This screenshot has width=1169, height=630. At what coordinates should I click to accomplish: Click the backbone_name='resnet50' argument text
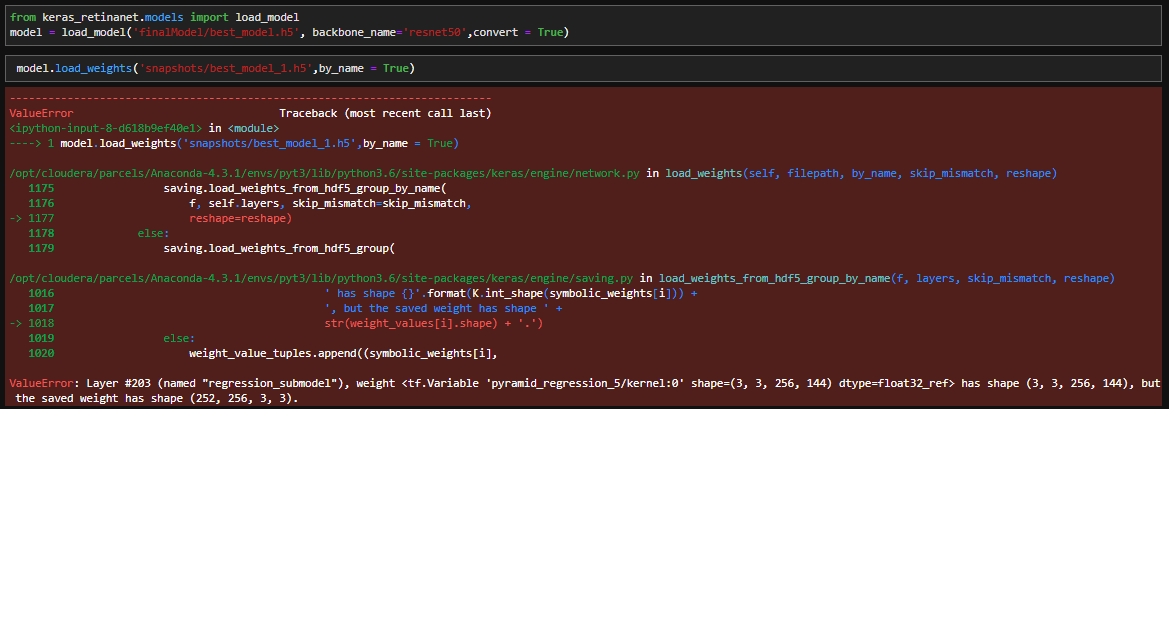[x=390, y=31]
